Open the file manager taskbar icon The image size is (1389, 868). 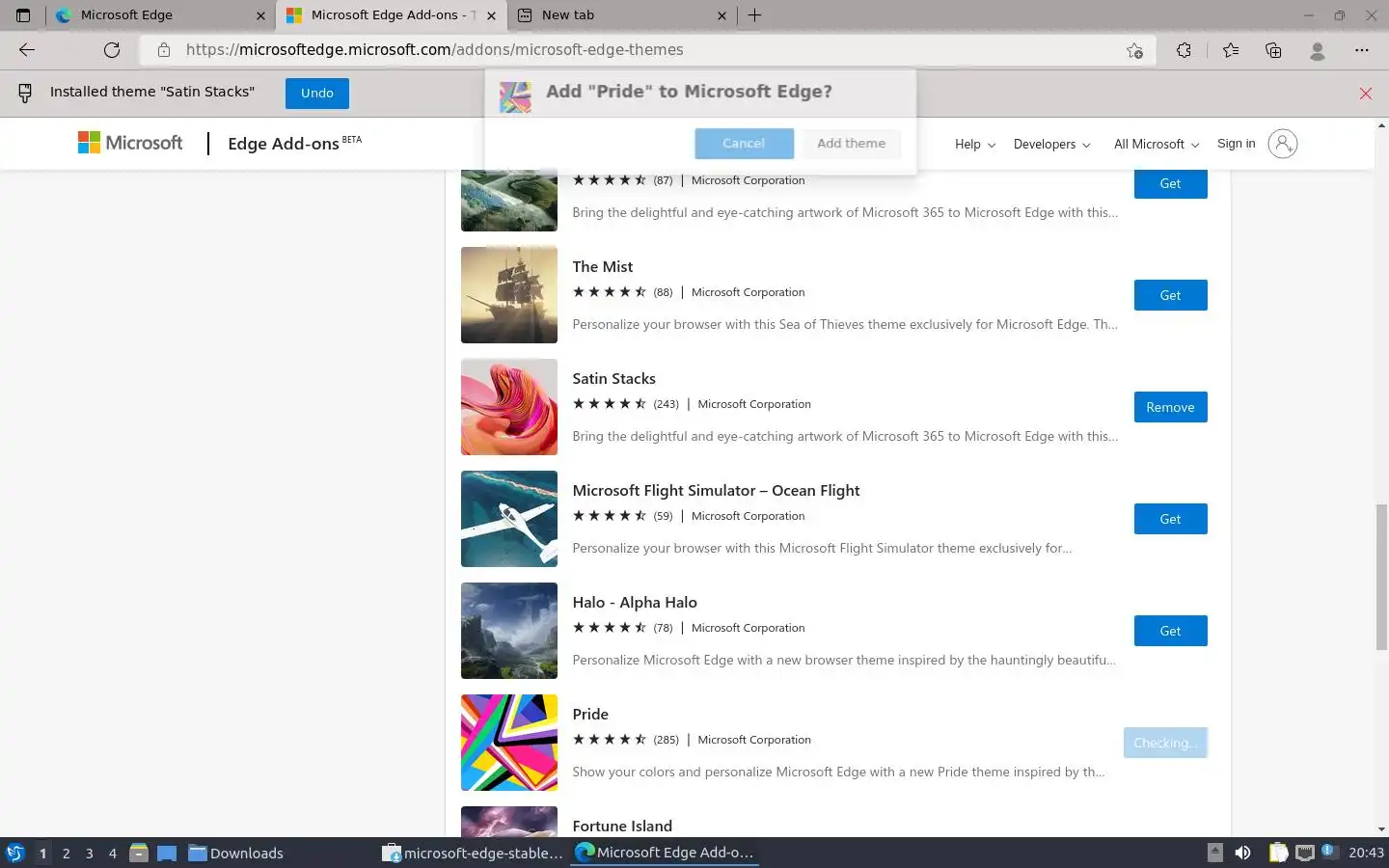pyautogui.click(x=139, y=853)
